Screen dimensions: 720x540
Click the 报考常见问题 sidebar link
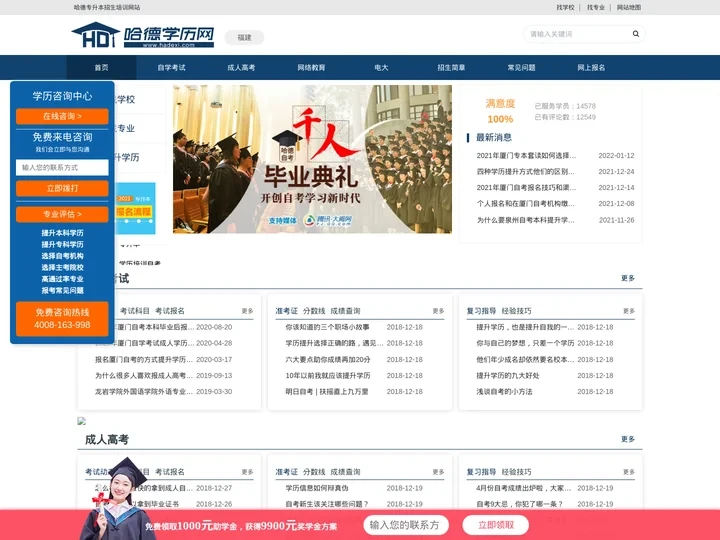point(62,290)
